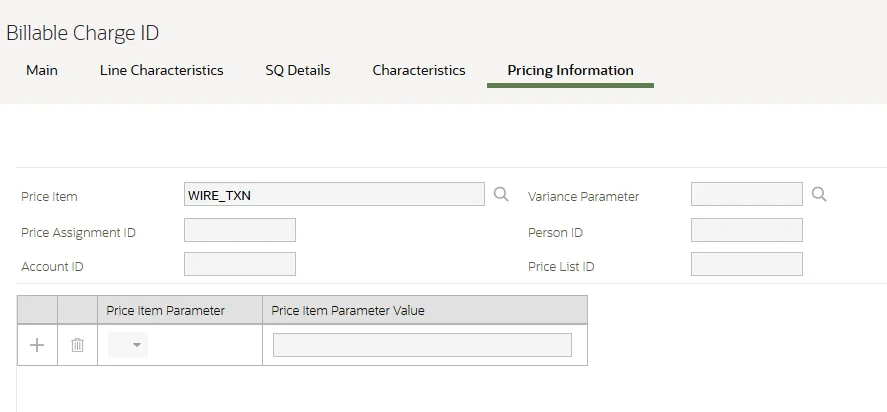Open the Main tab

(42, 71)
